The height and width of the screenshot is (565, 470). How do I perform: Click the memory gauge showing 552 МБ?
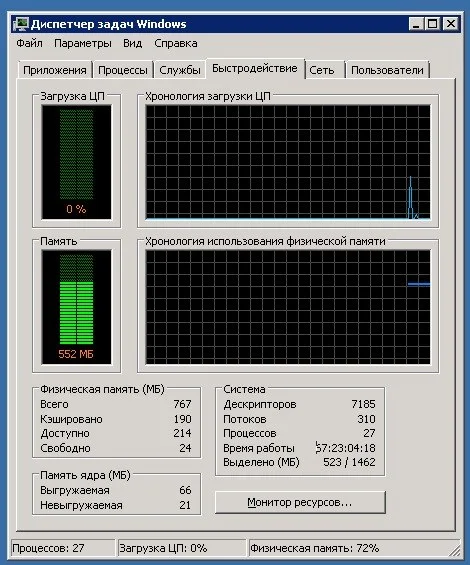click(76, 307)
